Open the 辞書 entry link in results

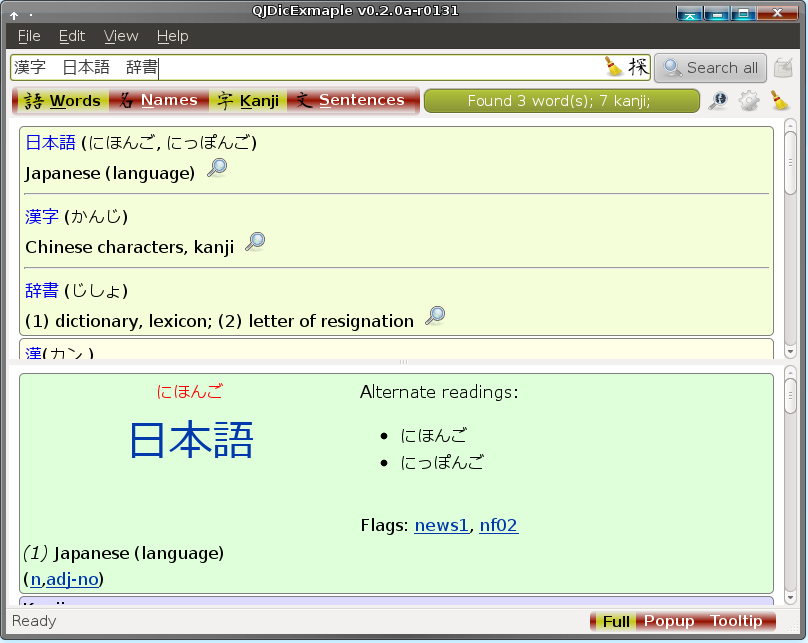(42, 291)
